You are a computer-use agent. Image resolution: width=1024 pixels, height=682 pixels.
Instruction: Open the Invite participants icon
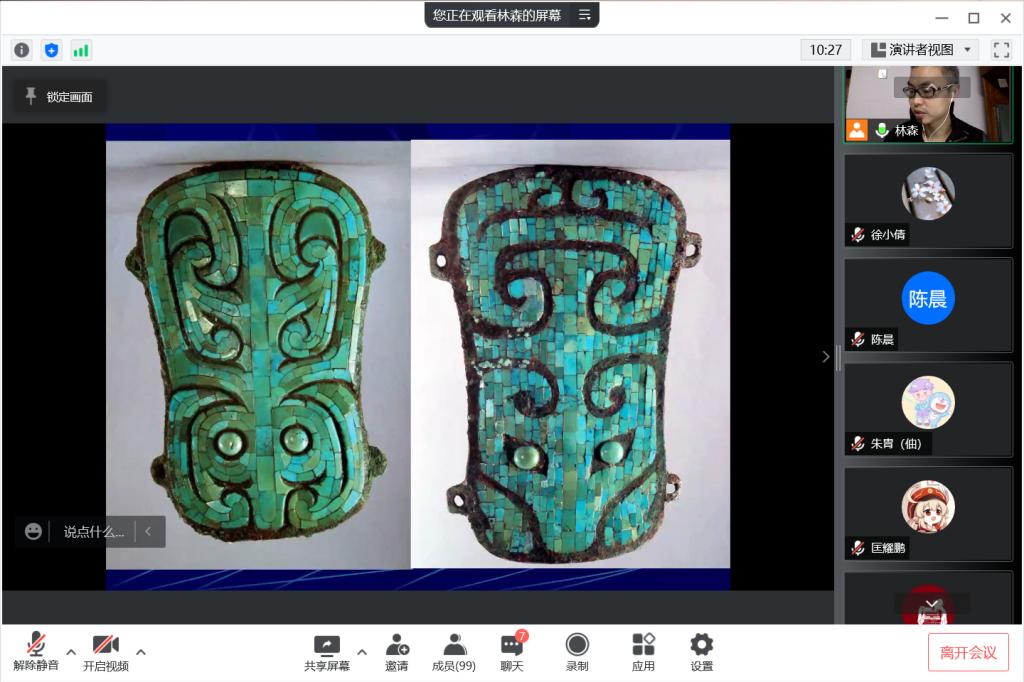(x=397, y=652)
